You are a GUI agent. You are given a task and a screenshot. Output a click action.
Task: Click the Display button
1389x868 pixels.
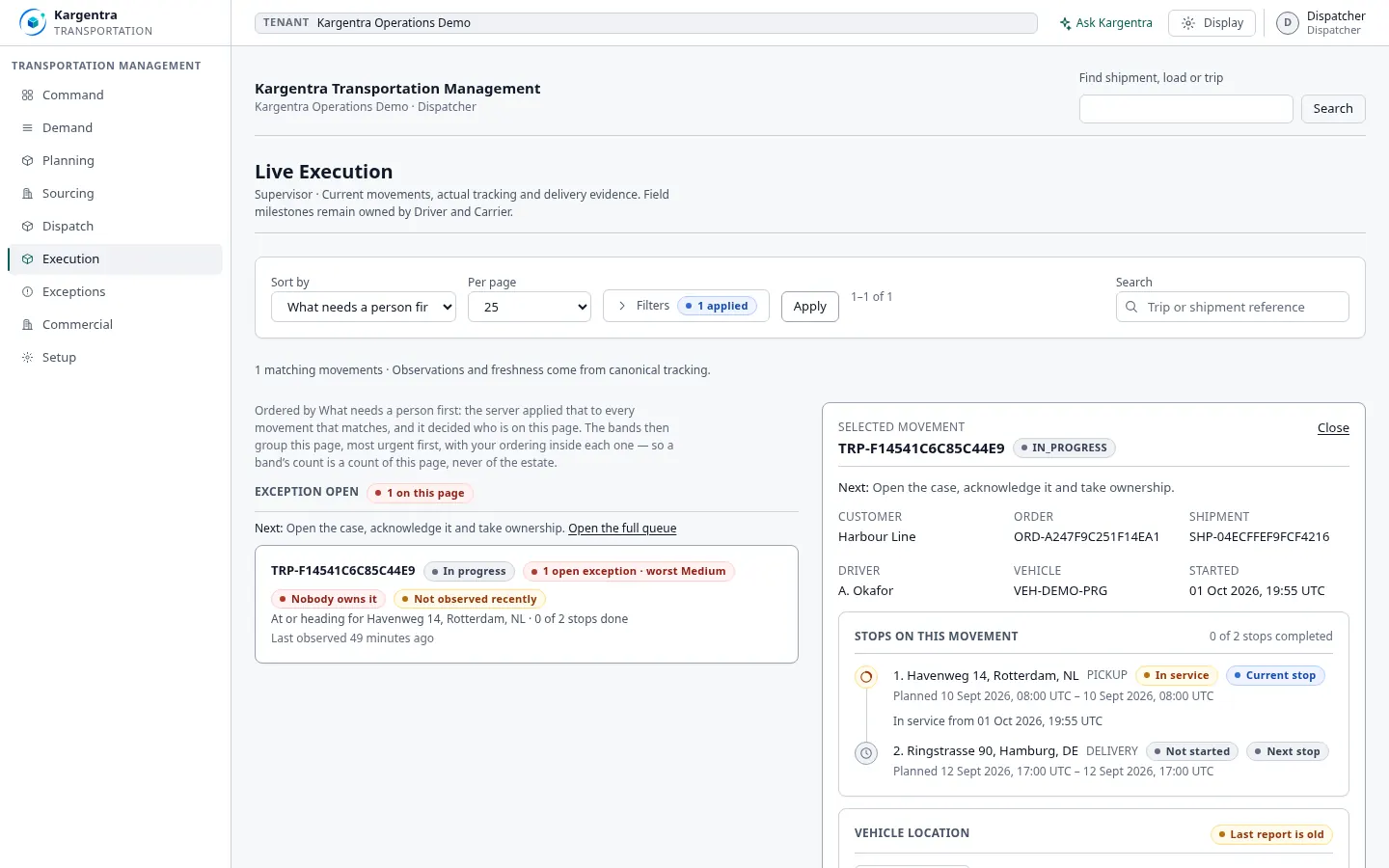[1212, 23]
